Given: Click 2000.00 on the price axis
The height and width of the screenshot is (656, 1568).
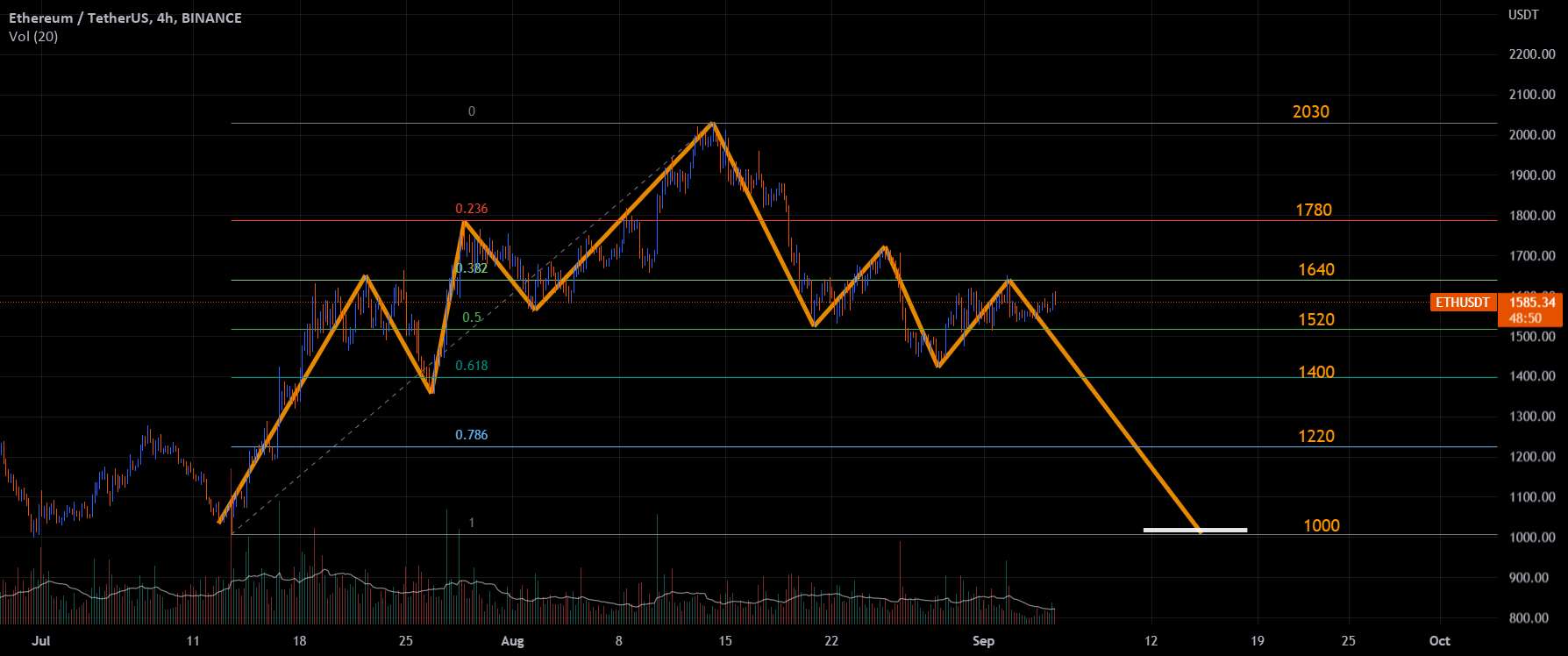Looking at the screenshot, I should tap(1532, 135).
